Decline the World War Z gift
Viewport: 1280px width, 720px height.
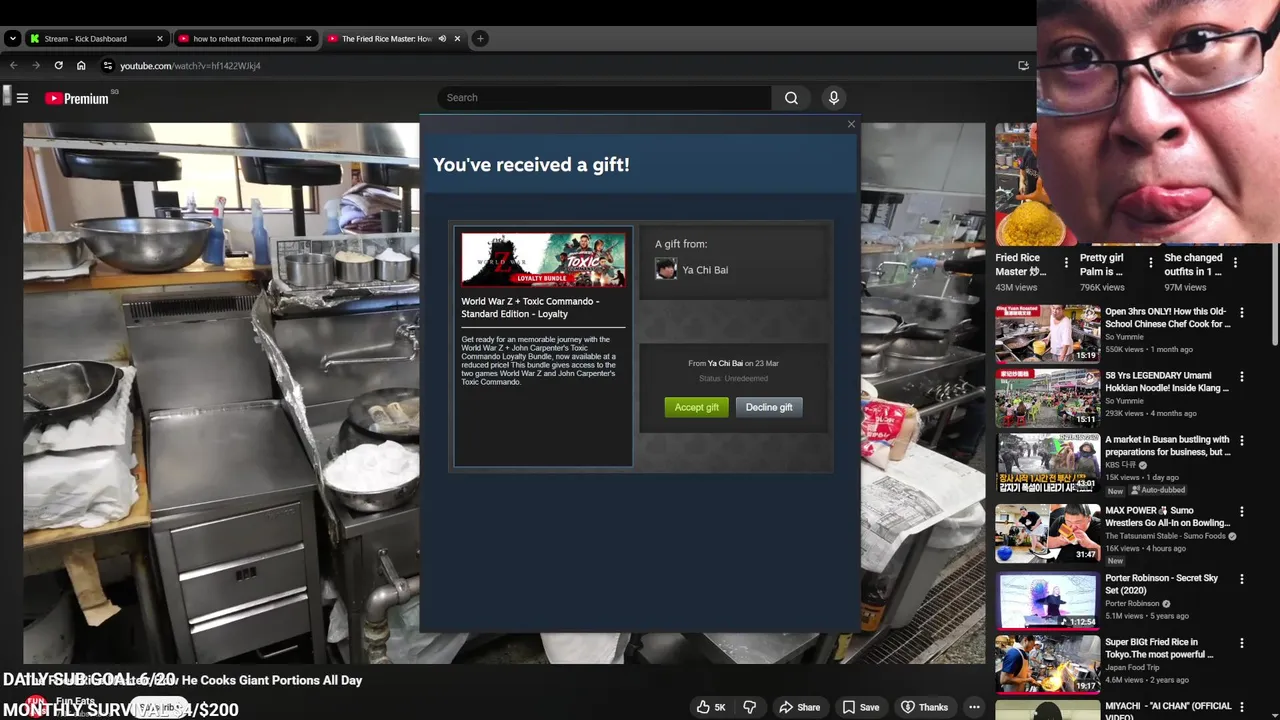(769, 407)
